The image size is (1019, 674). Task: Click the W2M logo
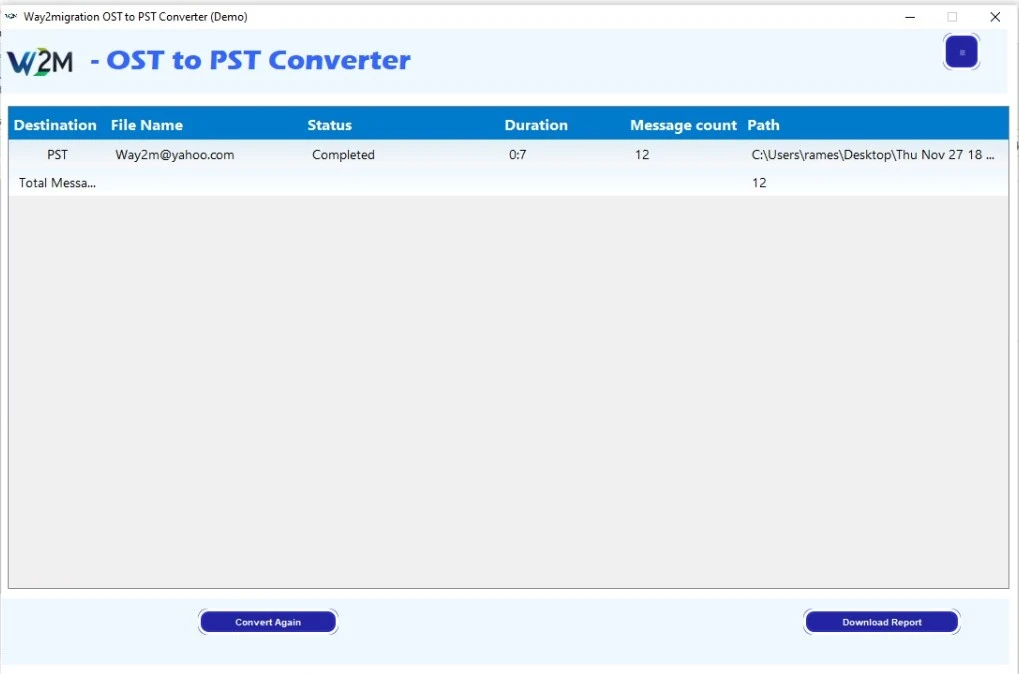click(41, 62)
